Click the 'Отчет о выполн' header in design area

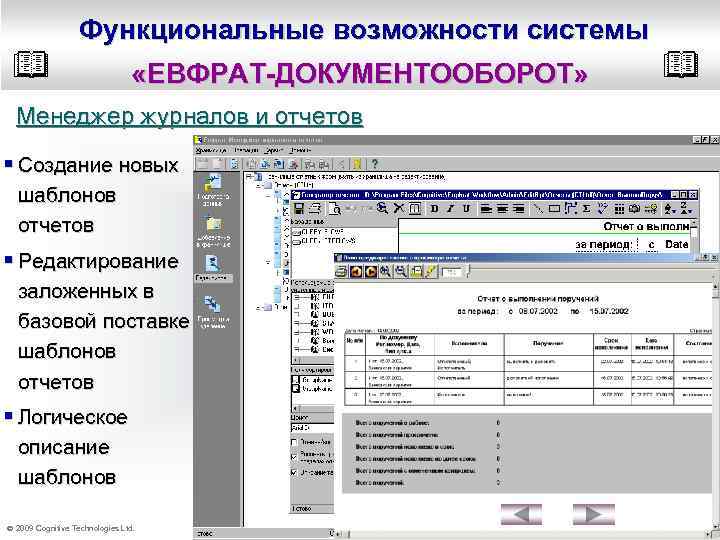pyautogui.click(x=647, y=226)
